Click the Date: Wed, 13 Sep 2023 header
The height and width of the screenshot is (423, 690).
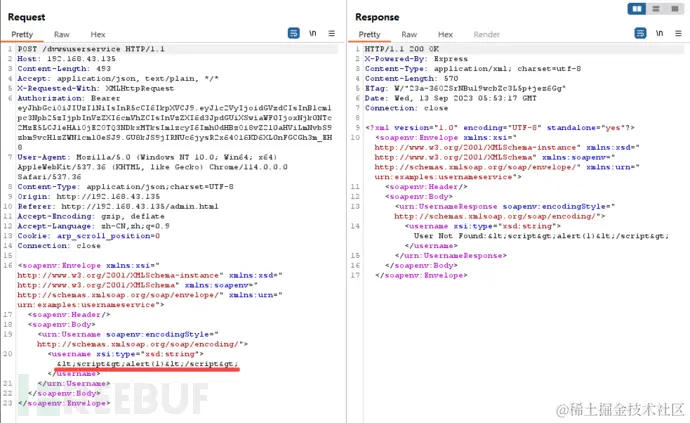click(450, 98)
